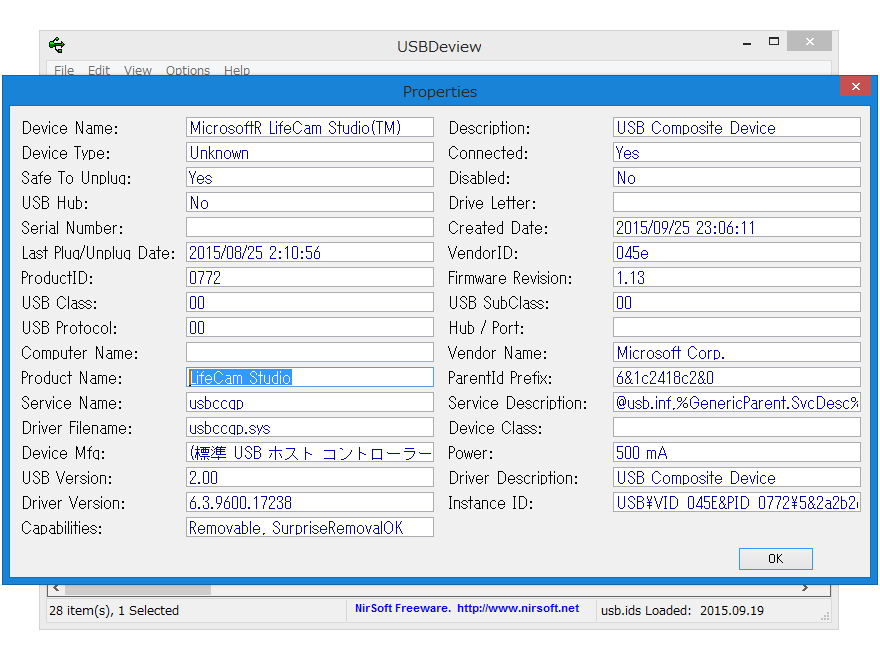Open the File menu in USBDeview
Screen dimensions: 880x660
tap(64, 70)
